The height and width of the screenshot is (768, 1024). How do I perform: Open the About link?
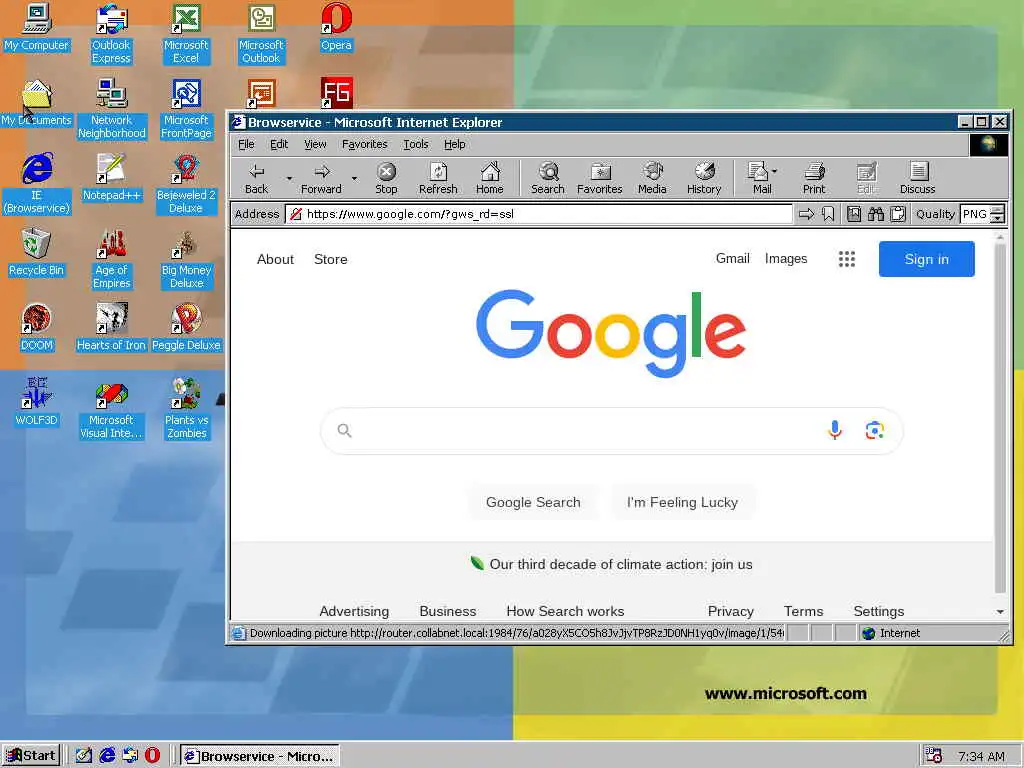coord(275,259)
